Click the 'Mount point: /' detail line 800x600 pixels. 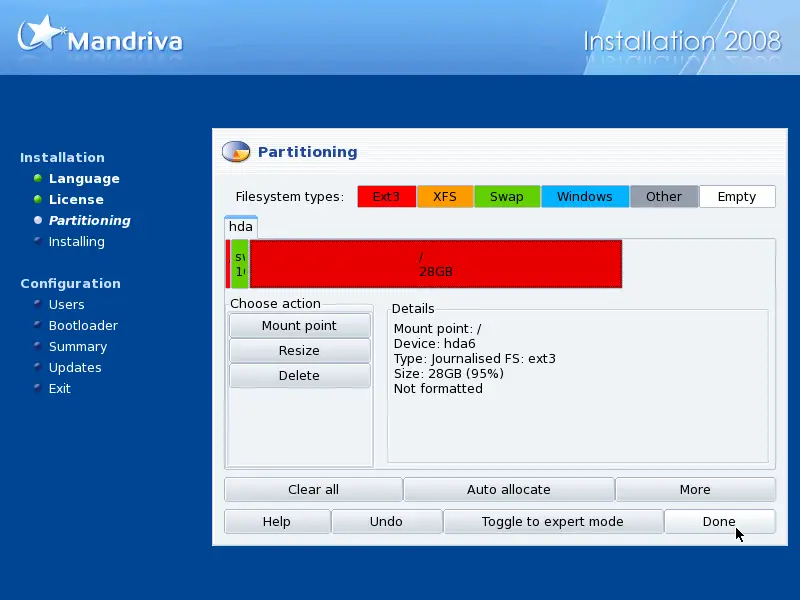(x=438, y=329)
